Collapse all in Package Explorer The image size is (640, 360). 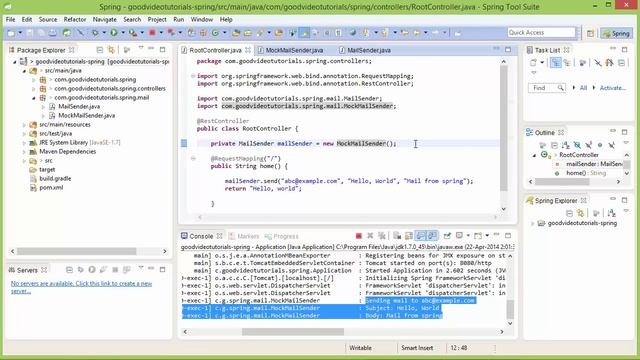pos(100,50)
